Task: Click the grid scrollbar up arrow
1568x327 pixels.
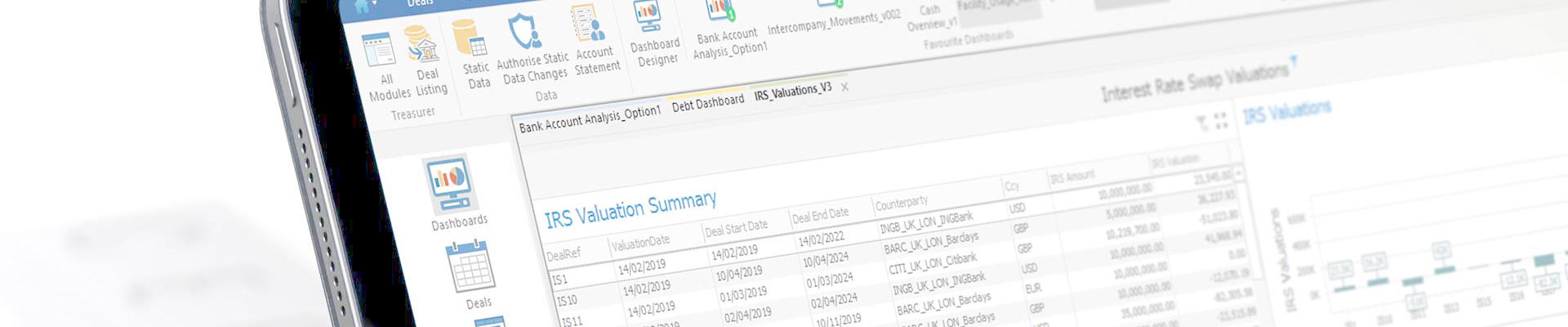Action: [x=1238, y=173]
